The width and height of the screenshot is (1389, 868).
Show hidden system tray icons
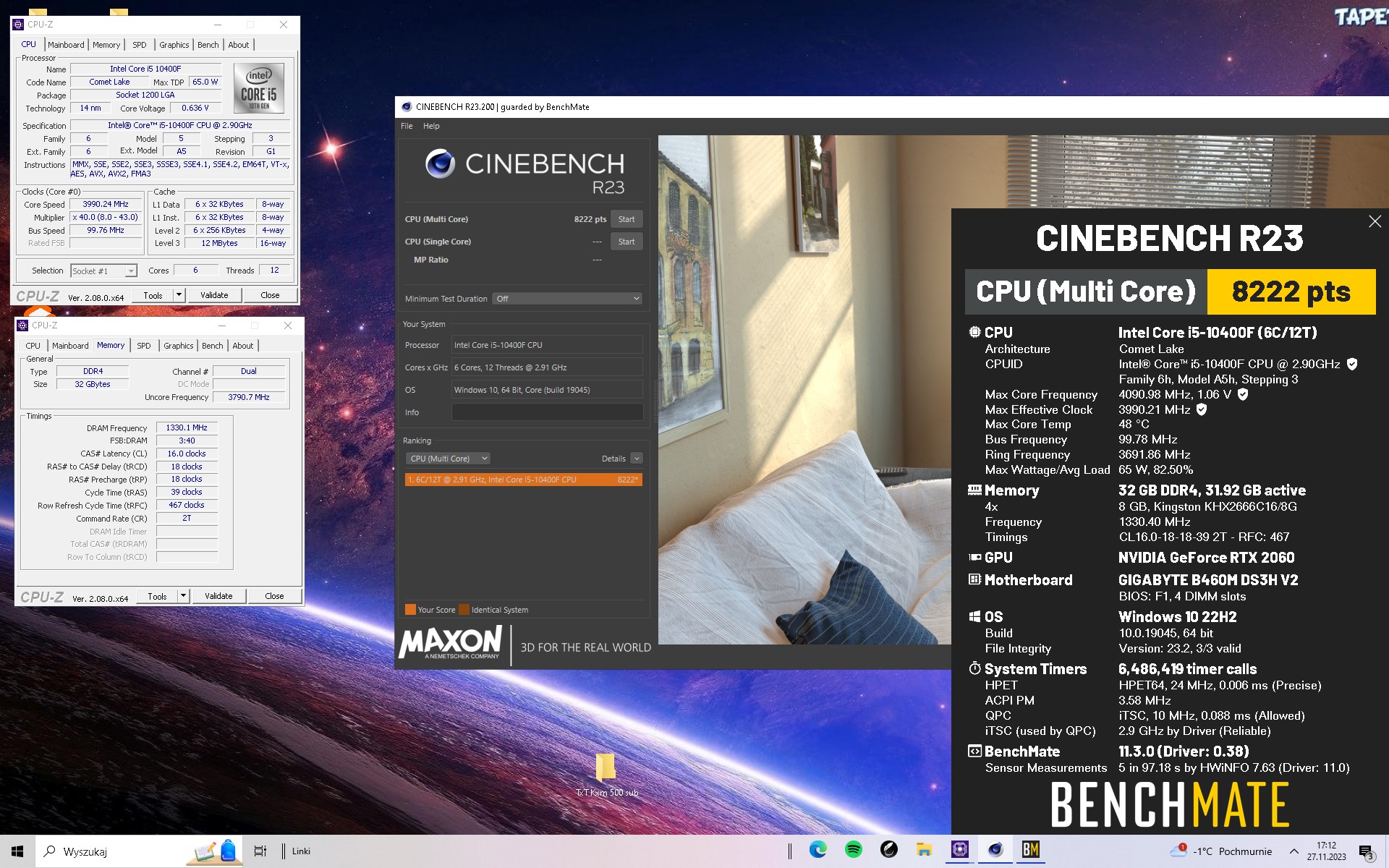[x=1294, y=851]
